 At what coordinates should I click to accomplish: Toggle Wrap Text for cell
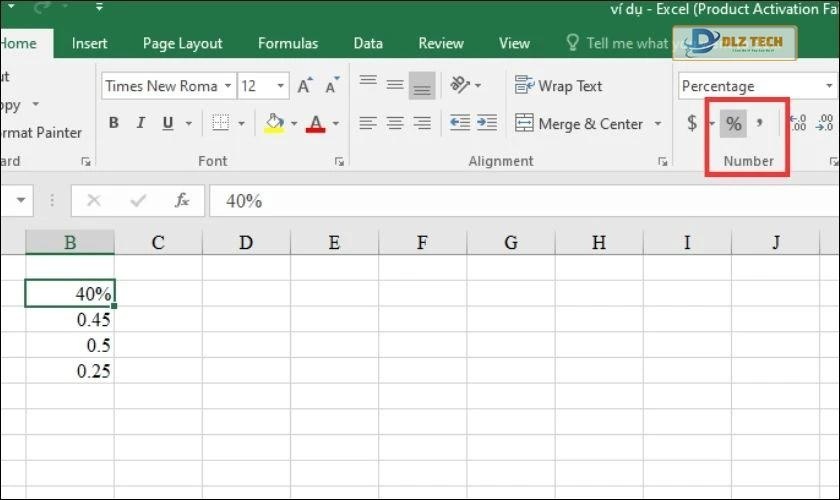[x=559, y=86]
